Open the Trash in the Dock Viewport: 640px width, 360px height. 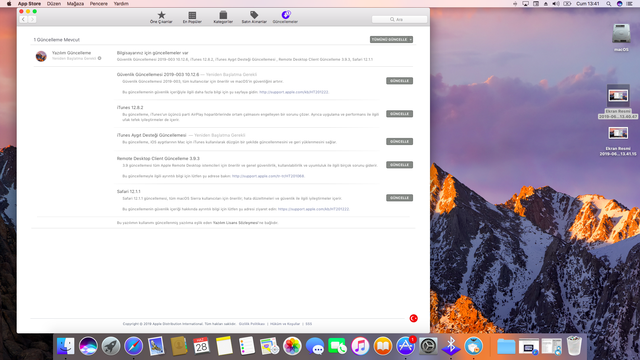(574, 346)
